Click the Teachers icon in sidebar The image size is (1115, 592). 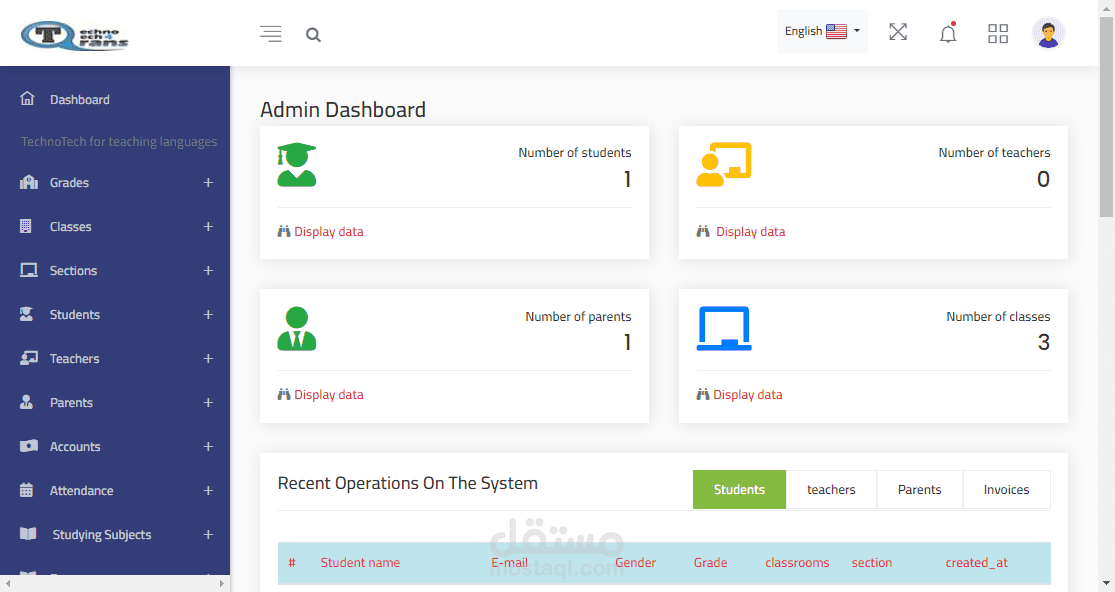[x=28, y=358]
